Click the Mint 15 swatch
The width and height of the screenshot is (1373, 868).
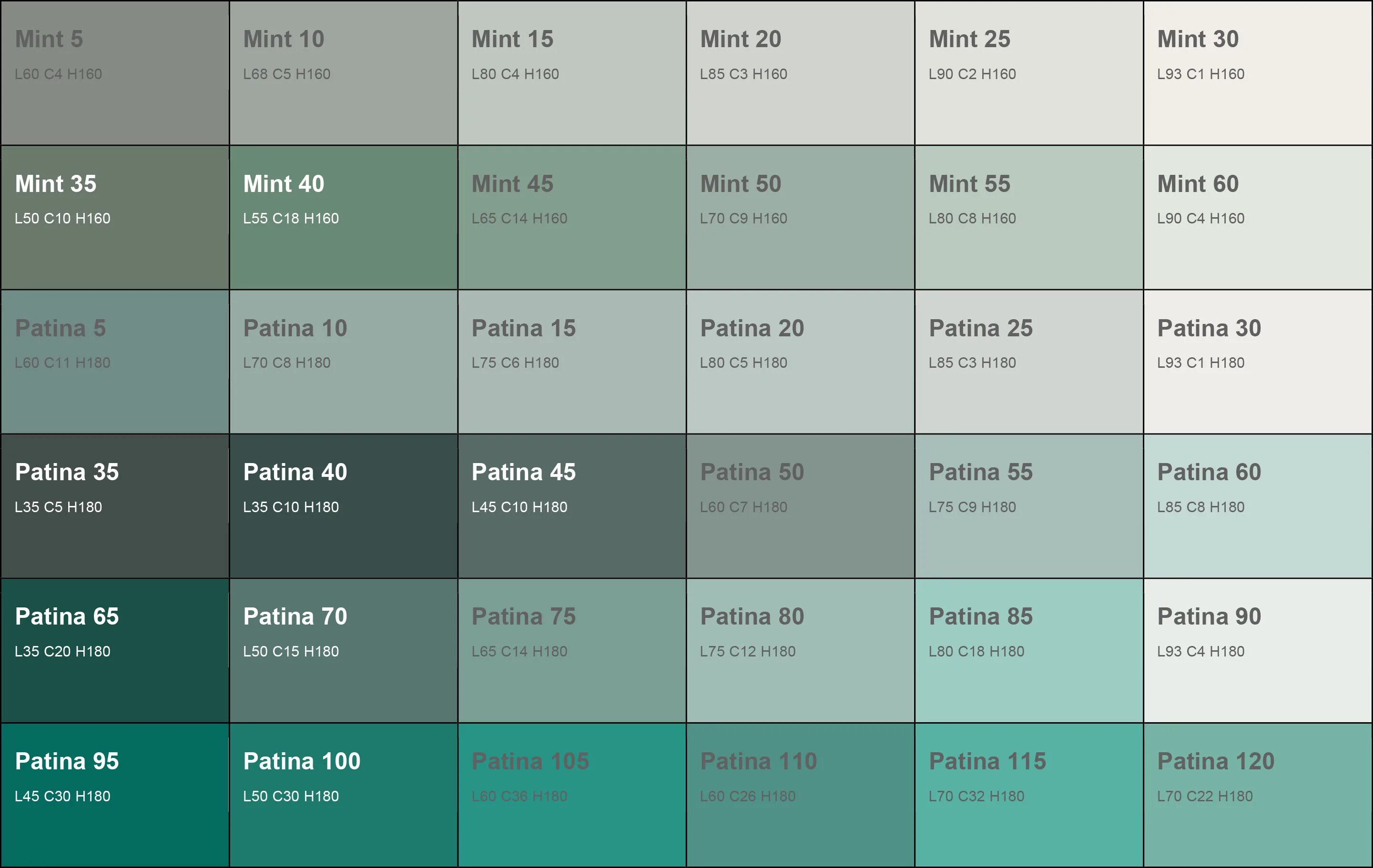pyautogui.click(x=571, y=73)
